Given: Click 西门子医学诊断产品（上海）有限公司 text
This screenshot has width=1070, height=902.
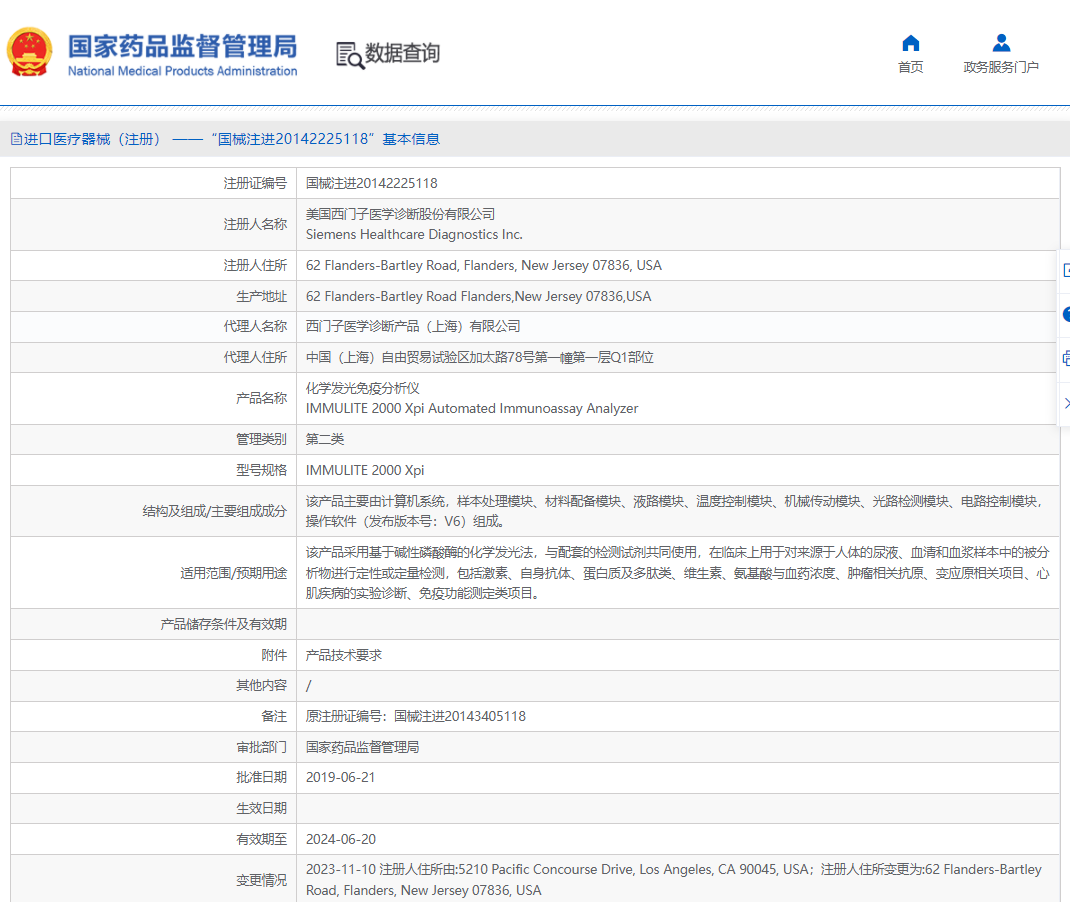Looking at the screenshot, I should pyautogui.click(x=413, y=326).
